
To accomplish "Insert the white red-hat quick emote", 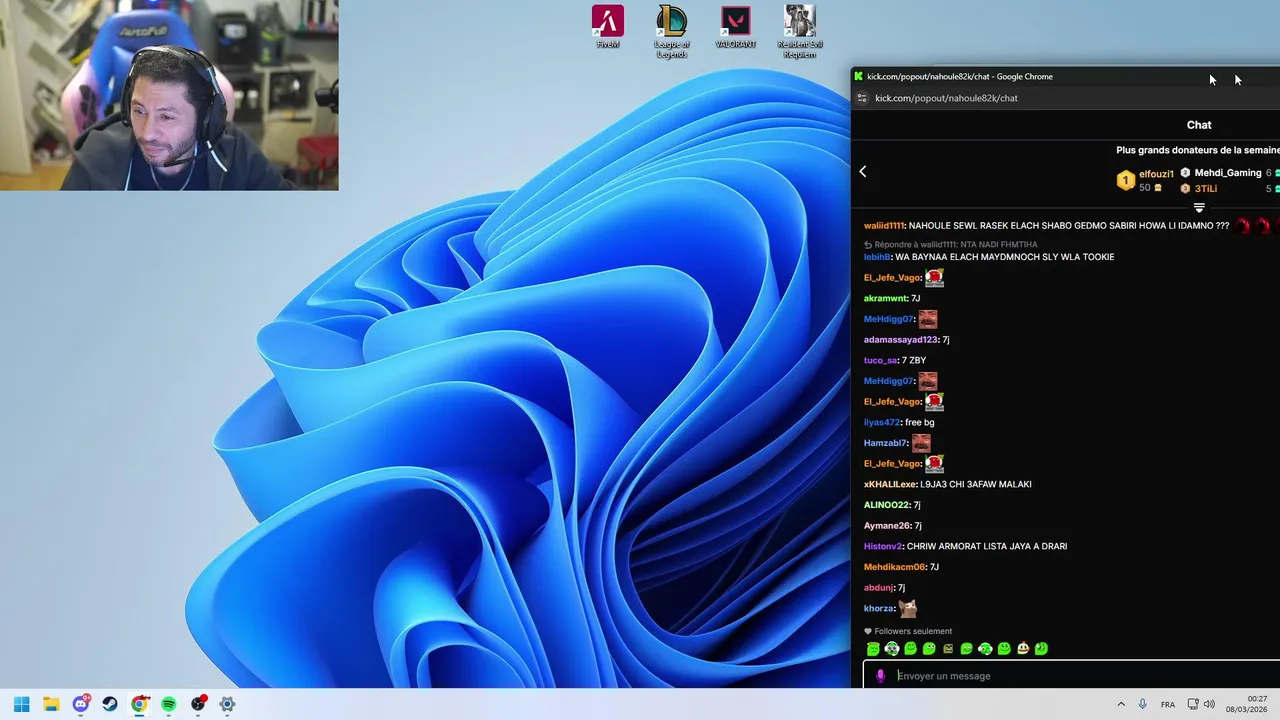I will [1023, 649].
